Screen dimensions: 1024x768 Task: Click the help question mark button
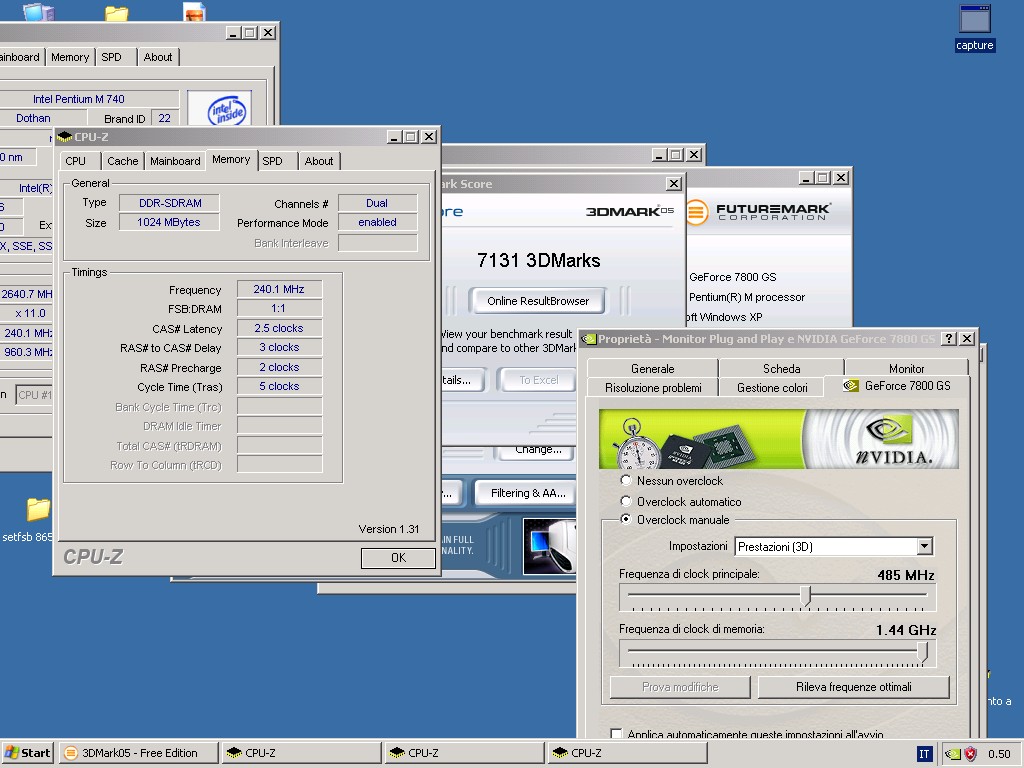(949, 338)
